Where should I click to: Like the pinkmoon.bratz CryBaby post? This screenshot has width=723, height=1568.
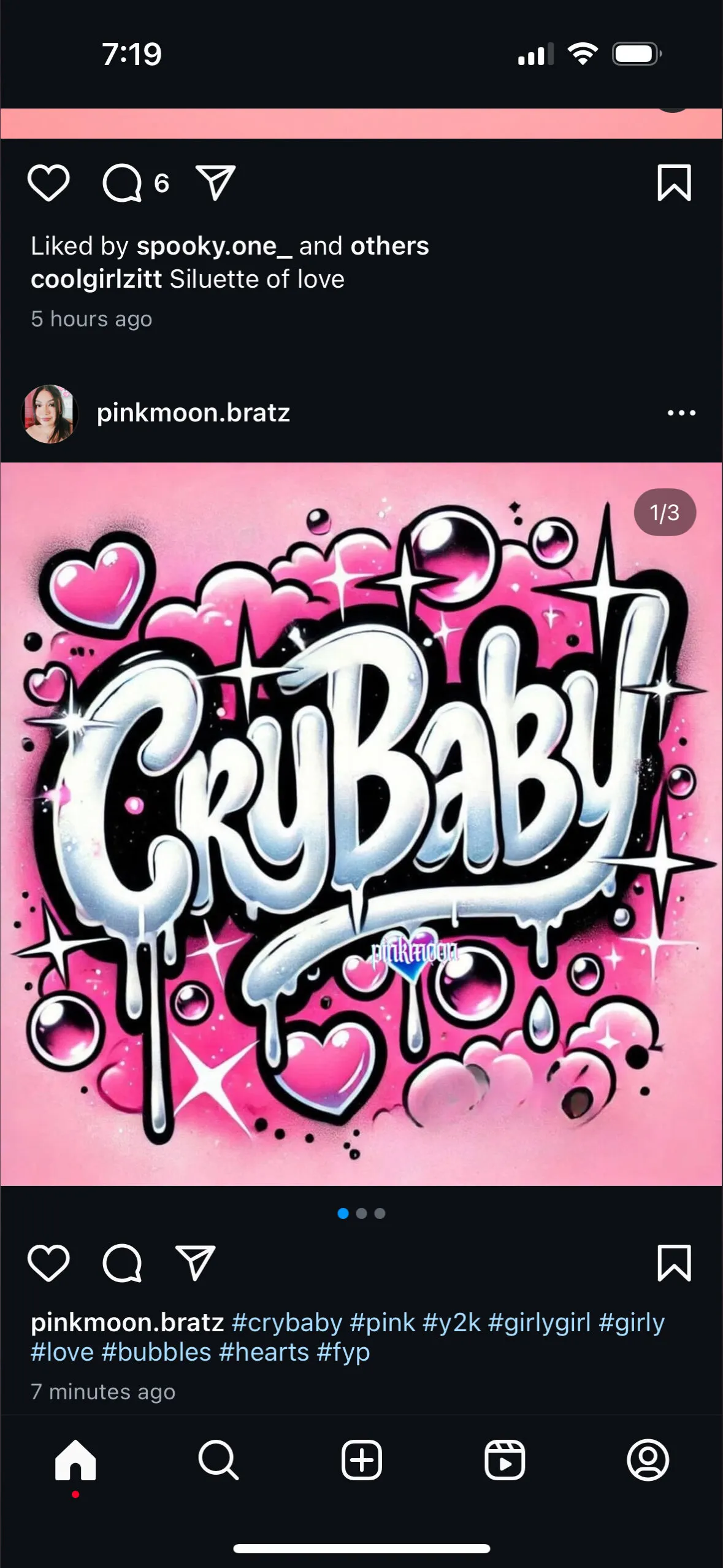(48, 1262)
